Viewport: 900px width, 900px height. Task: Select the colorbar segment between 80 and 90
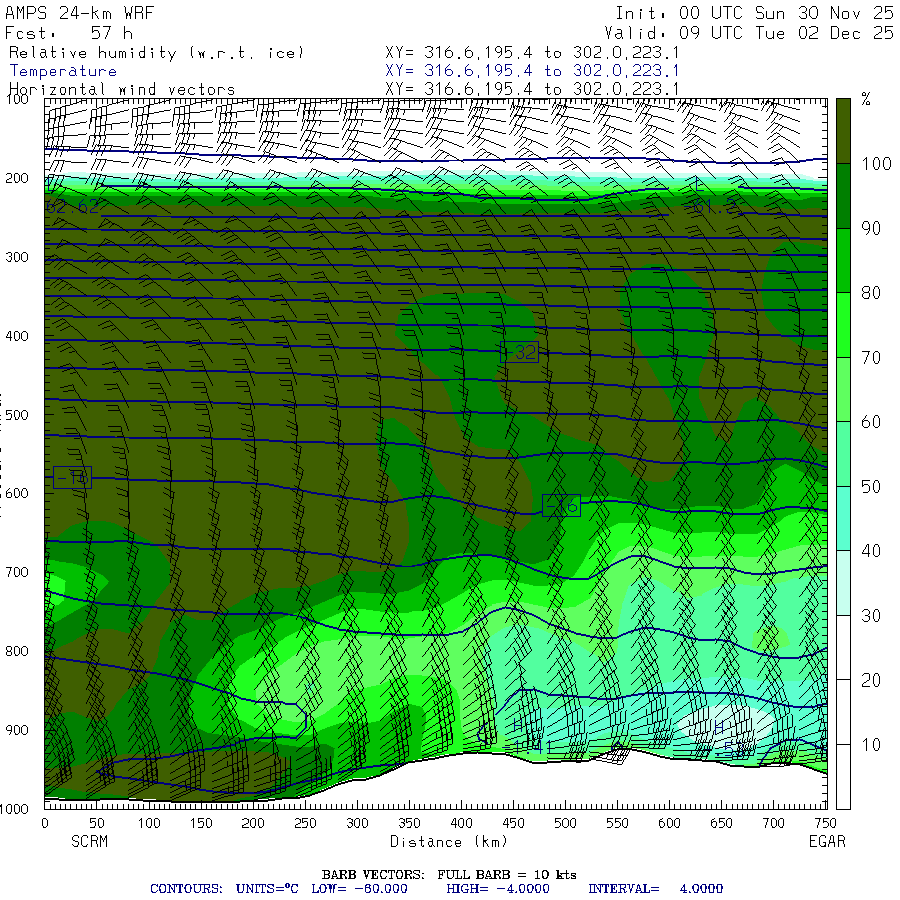(843, 261)
